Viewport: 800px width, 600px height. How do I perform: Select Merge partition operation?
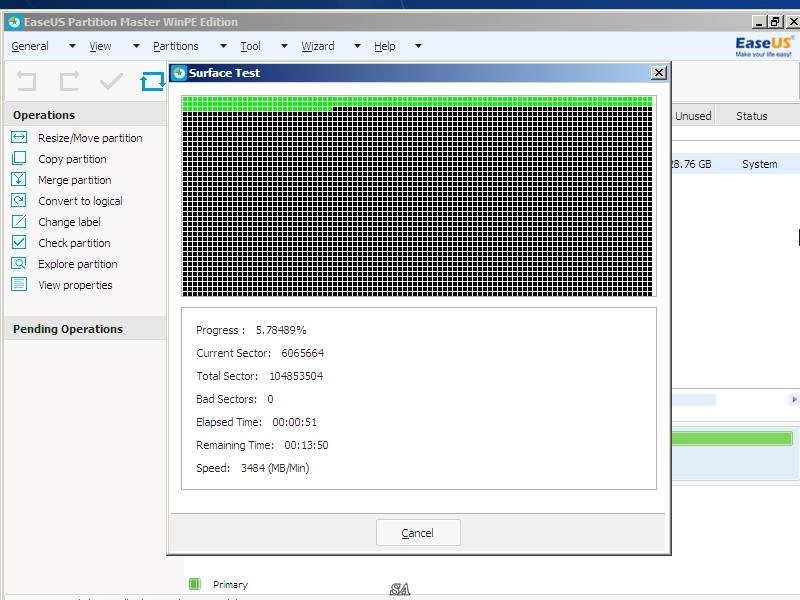[74, 180]
